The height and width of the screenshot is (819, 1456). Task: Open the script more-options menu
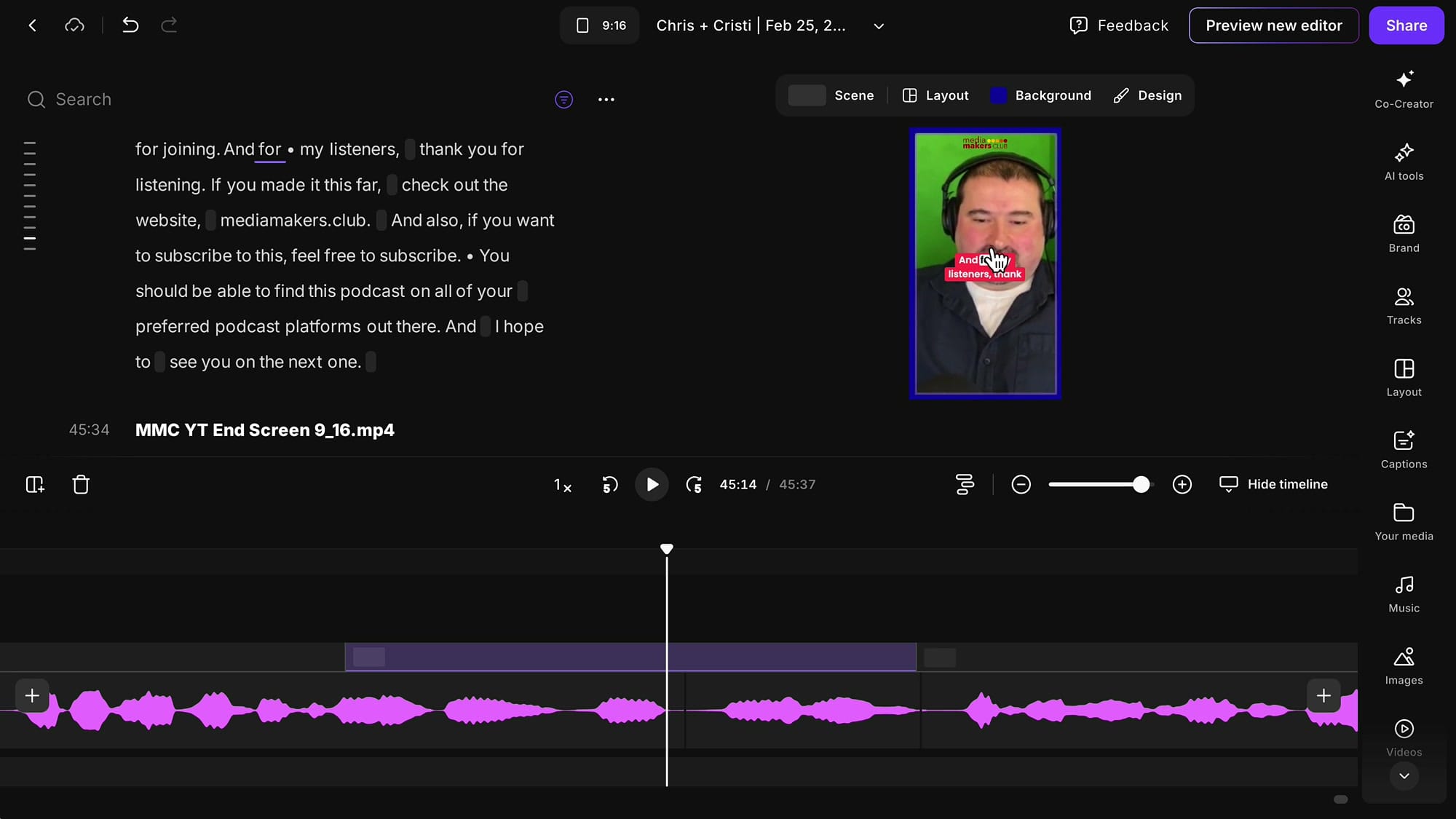click(x=606, y=100)
